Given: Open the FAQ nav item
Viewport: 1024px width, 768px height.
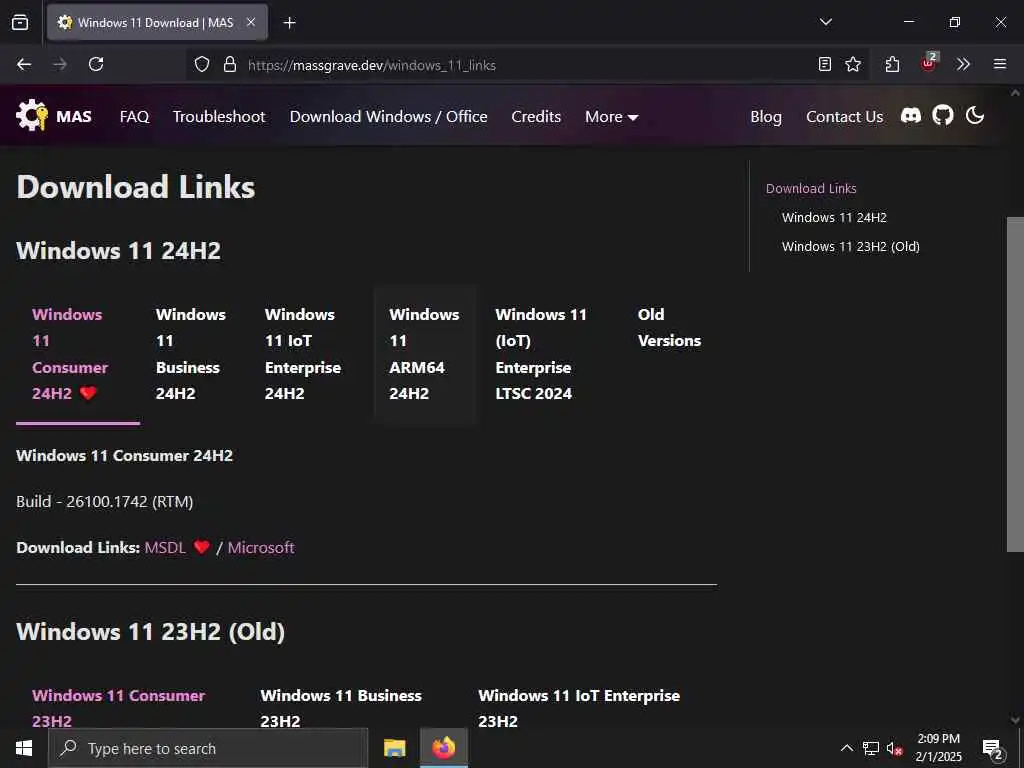Looking at the screenshot, I should click(x=135, y=116).
